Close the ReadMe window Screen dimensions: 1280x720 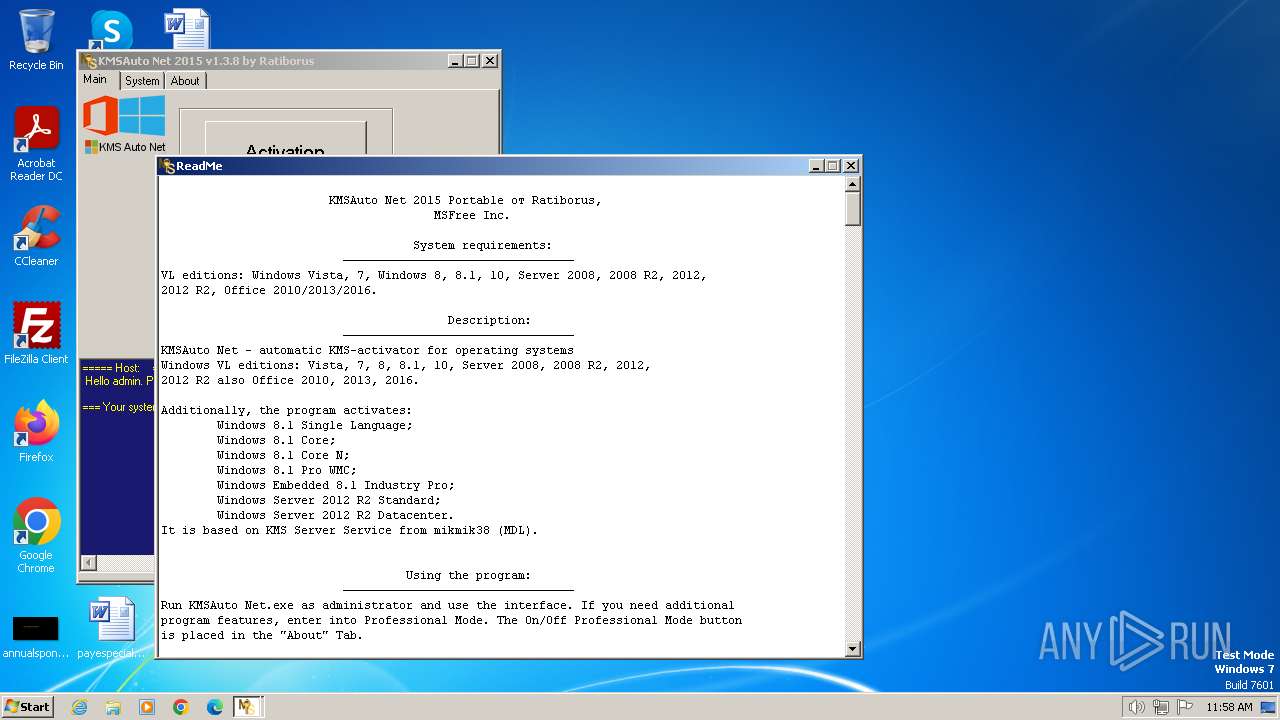tap(851, 166)
